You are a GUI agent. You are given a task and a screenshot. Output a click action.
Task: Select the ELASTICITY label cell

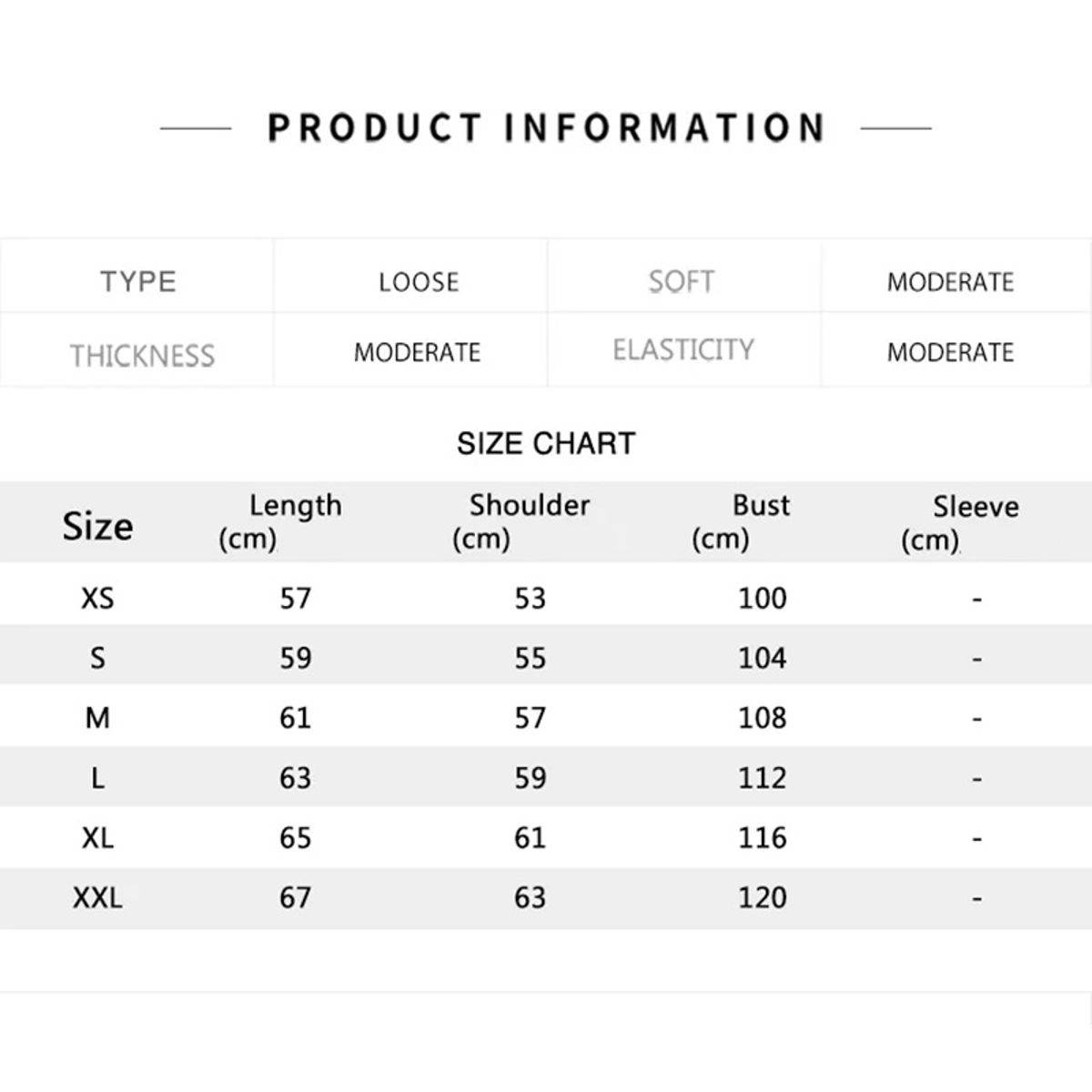[x=683, y=350]
